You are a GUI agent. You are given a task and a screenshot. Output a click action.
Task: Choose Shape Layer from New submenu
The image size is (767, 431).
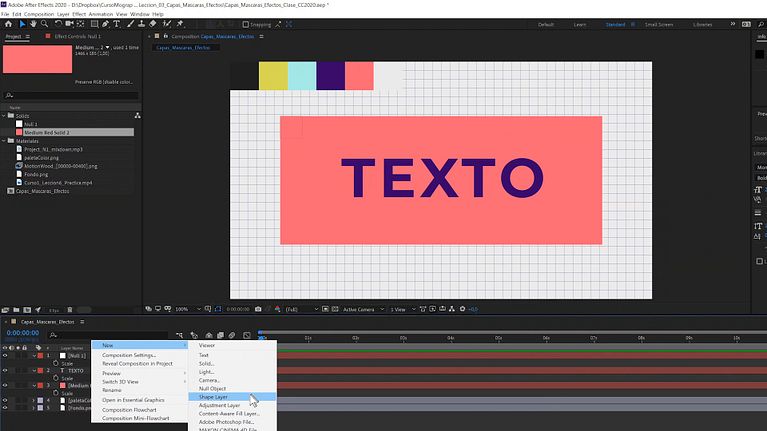[x=213, y=397]
